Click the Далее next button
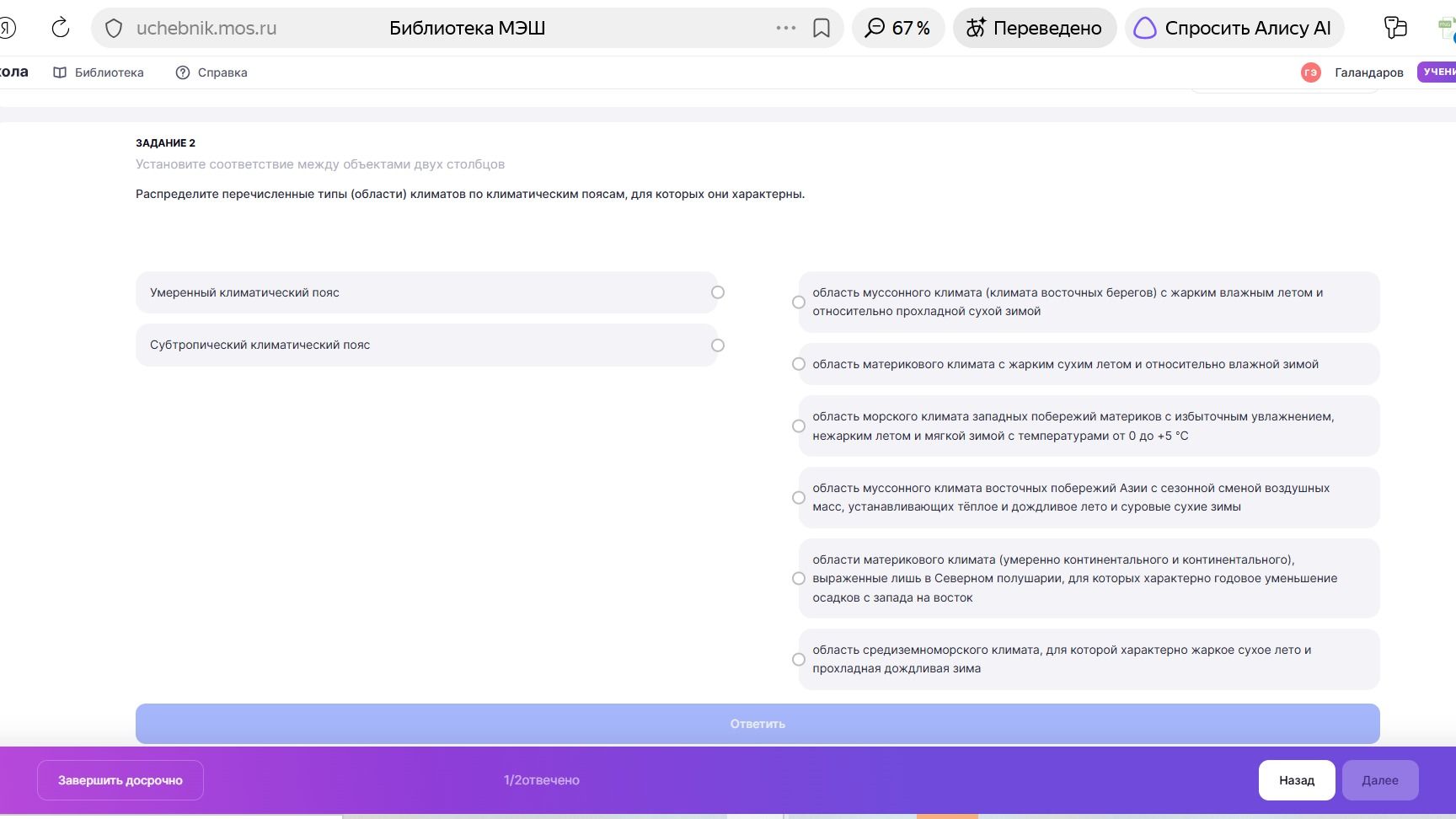1456x819 pixels. pos(1380,780)
